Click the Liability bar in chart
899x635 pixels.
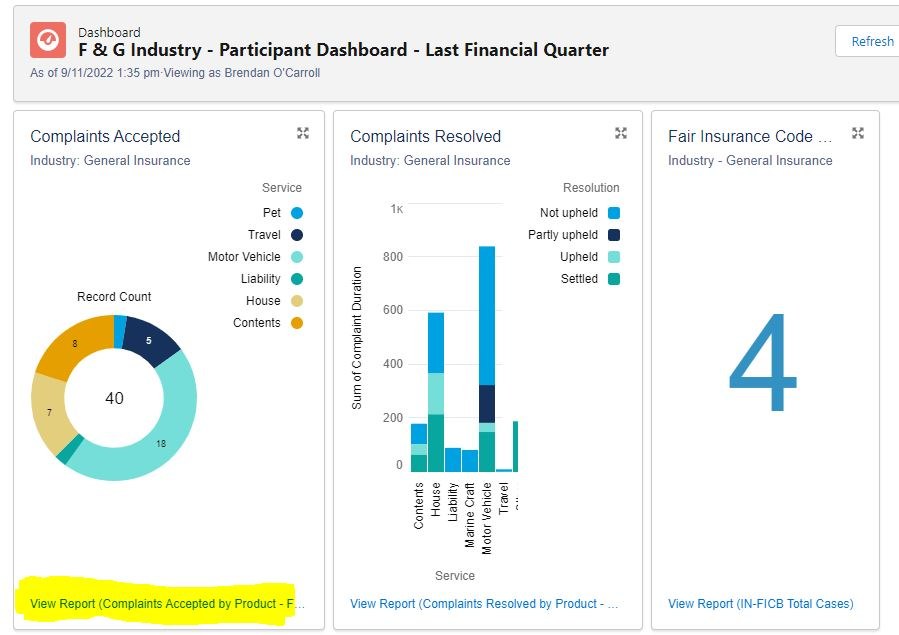[453, 460]
